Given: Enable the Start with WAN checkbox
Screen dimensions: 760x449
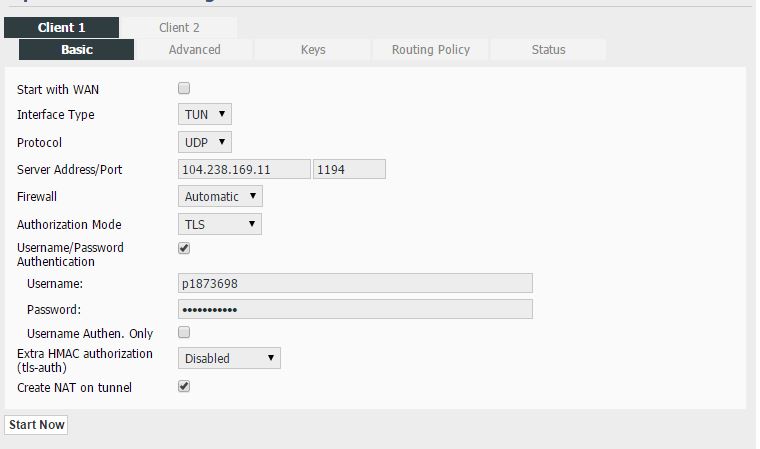Looking at the screenshot, I should tap(184, 88).
